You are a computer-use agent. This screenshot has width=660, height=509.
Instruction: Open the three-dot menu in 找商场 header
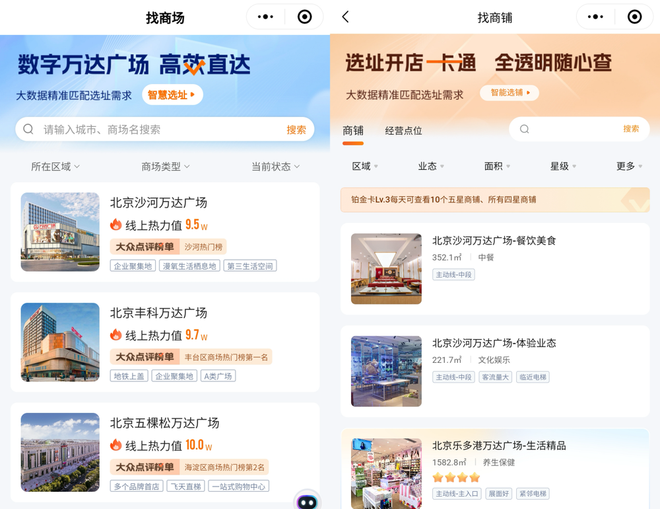[265, 17]
